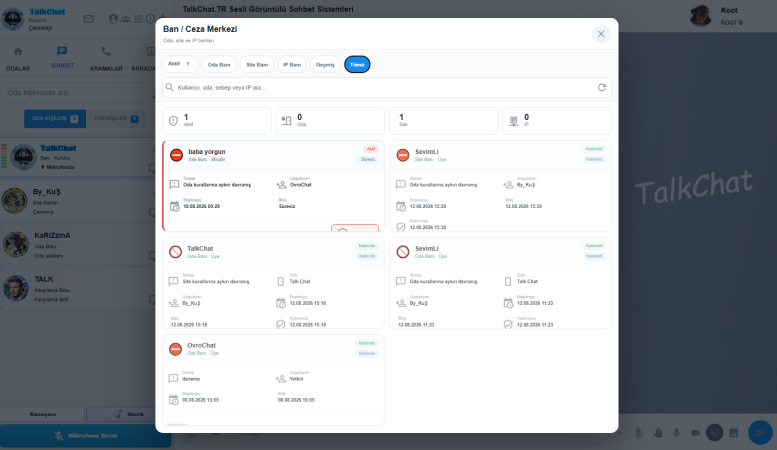Start video with the camera icon
The image size is (777, 450).
(695, 433)
